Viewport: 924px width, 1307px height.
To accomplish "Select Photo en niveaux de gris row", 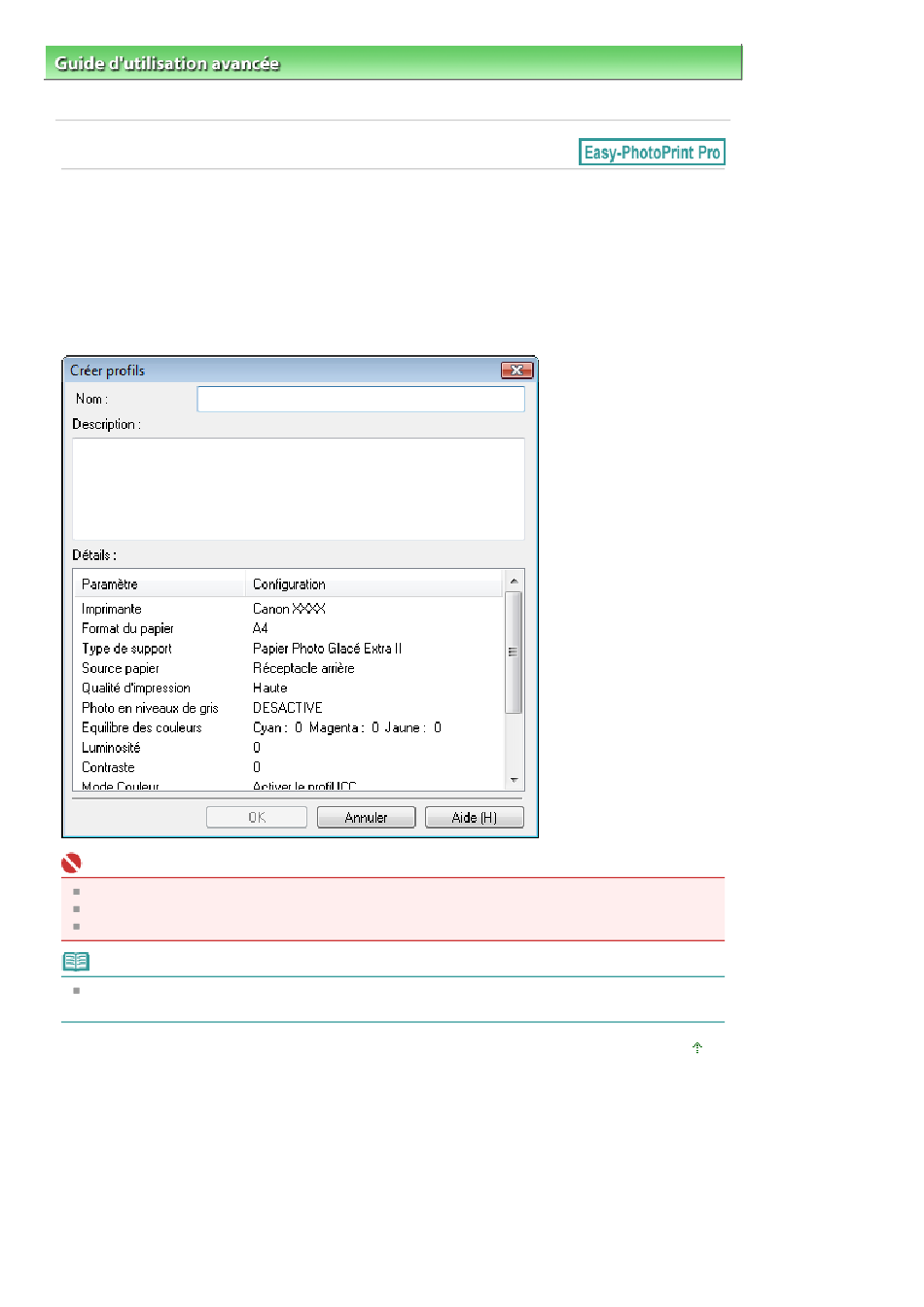I will (290, 708).
